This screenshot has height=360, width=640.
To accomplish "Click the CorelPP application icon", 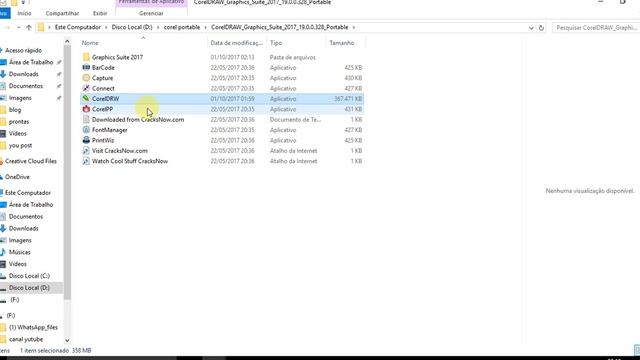I will point(86,109).
